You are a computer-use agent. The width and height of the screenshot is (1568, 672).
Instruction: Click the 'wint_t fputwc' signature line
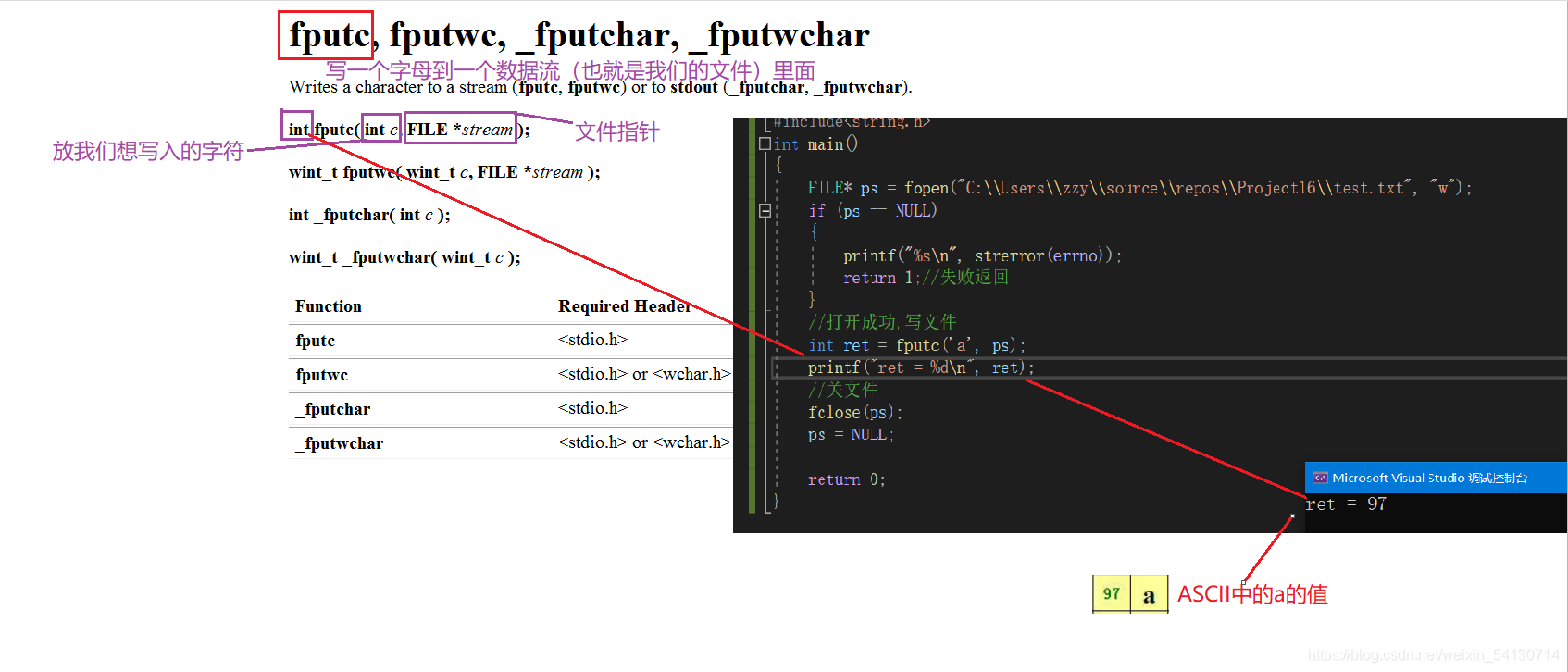click(x=444, y=172)
